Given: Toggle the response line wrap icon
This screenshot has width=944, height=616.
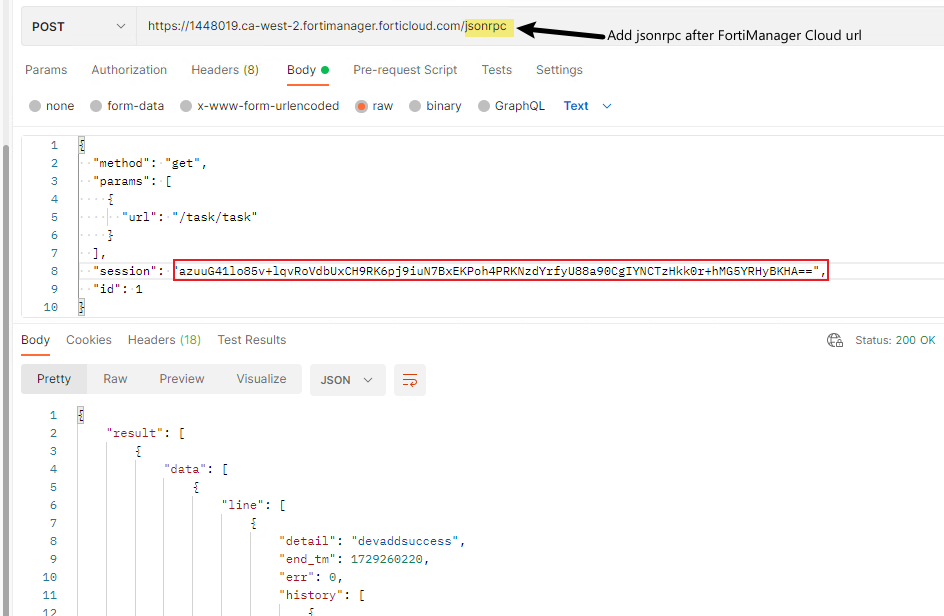Looking at the screenshot, I should (410, 380).
